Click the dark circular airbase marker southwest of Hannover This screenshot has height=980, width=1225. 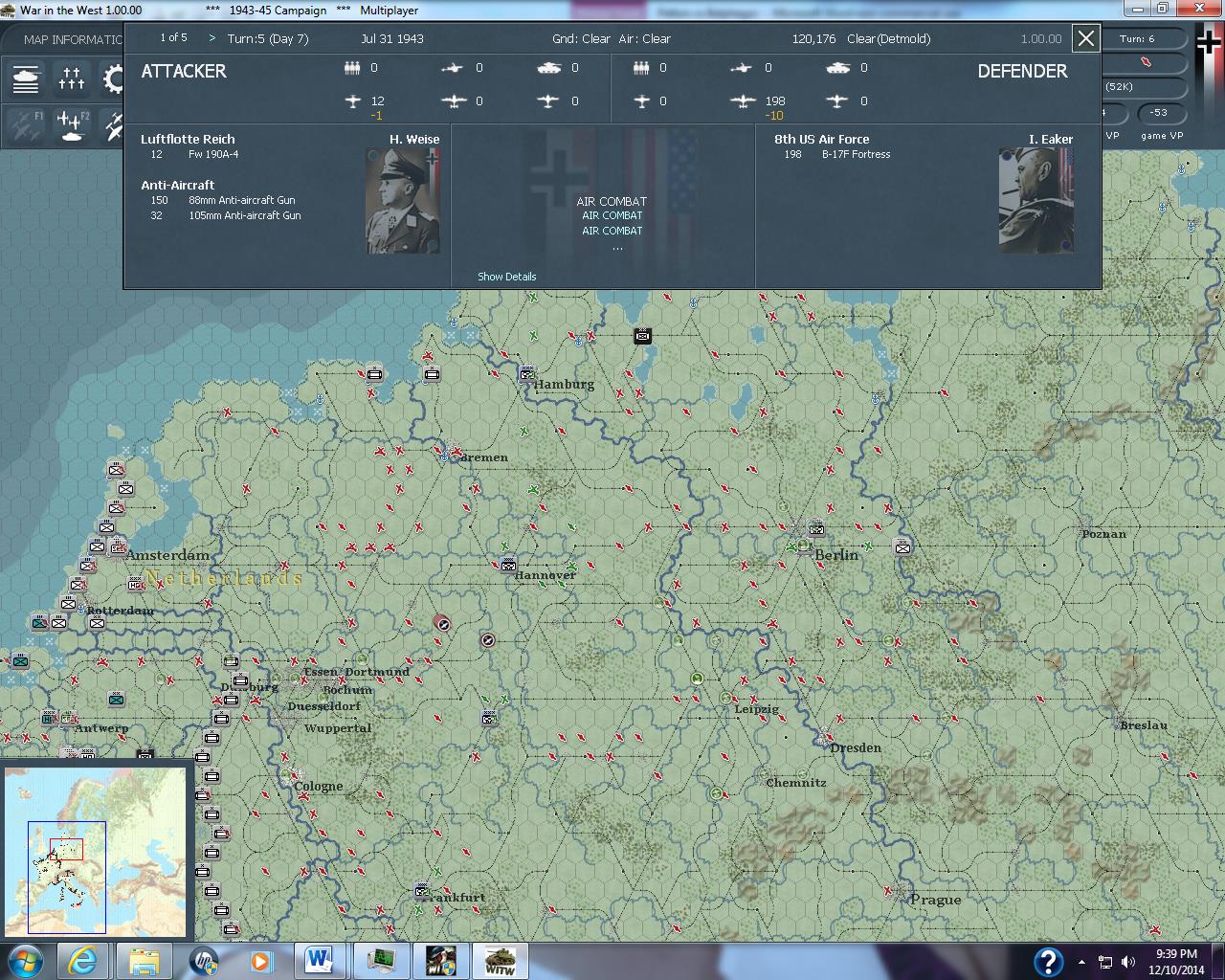(487, 640)
